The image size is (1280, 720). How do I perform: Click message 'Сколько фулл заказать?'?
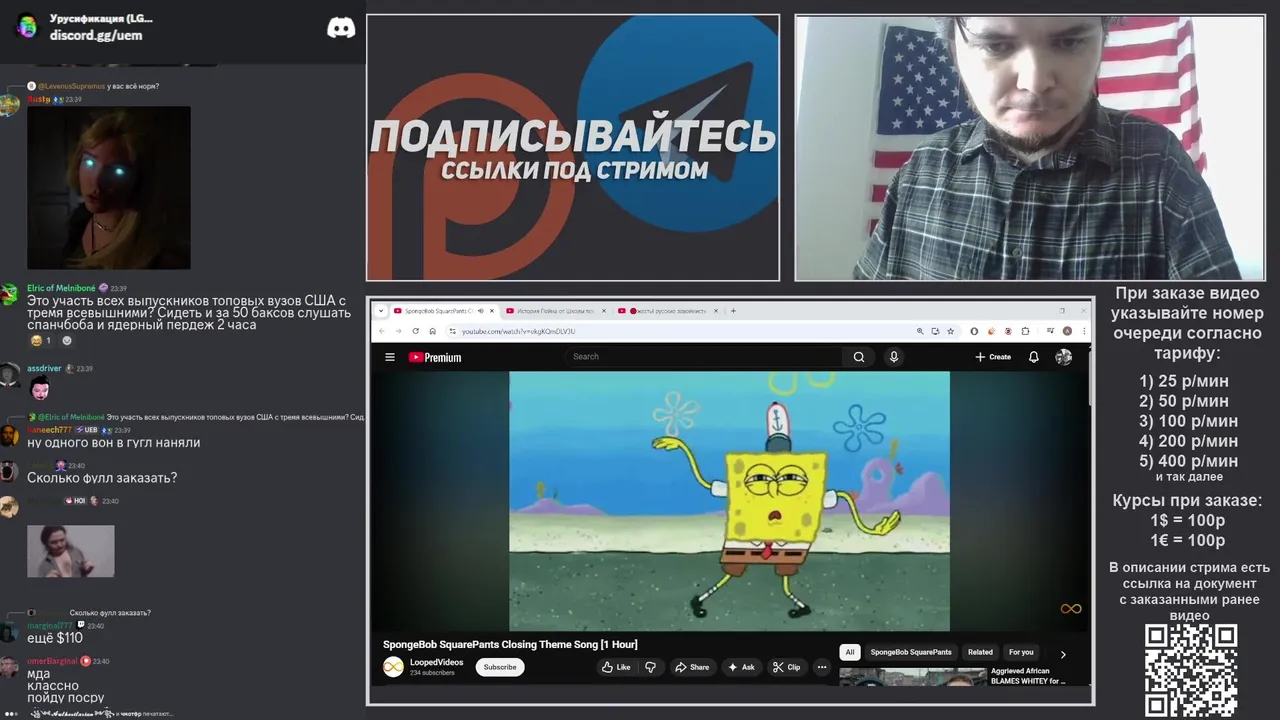tap(102, 478)
